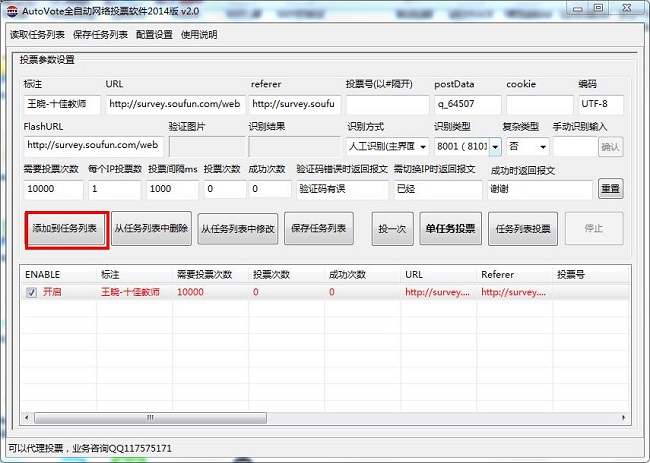
Task: Focus the 成功次数 input field
Action: click(x=270, y=189)
